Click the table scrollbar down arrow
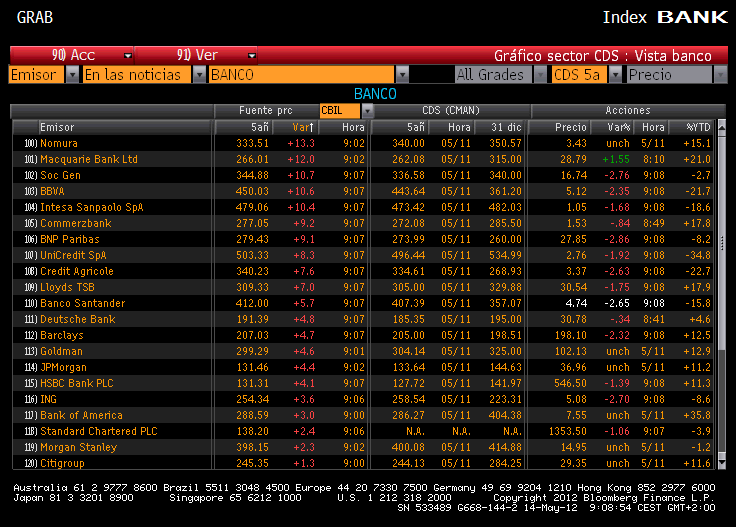The image size is (736, 527). coord(721,463)
